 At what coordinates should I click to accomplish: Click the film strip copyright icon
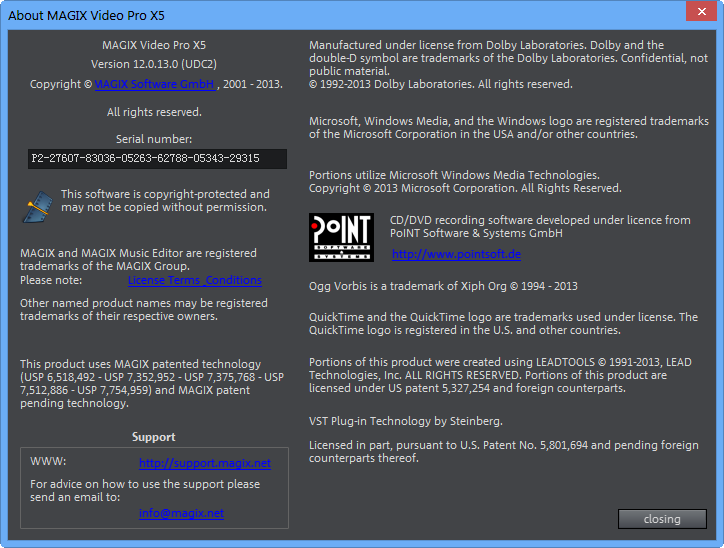point(37,207)
